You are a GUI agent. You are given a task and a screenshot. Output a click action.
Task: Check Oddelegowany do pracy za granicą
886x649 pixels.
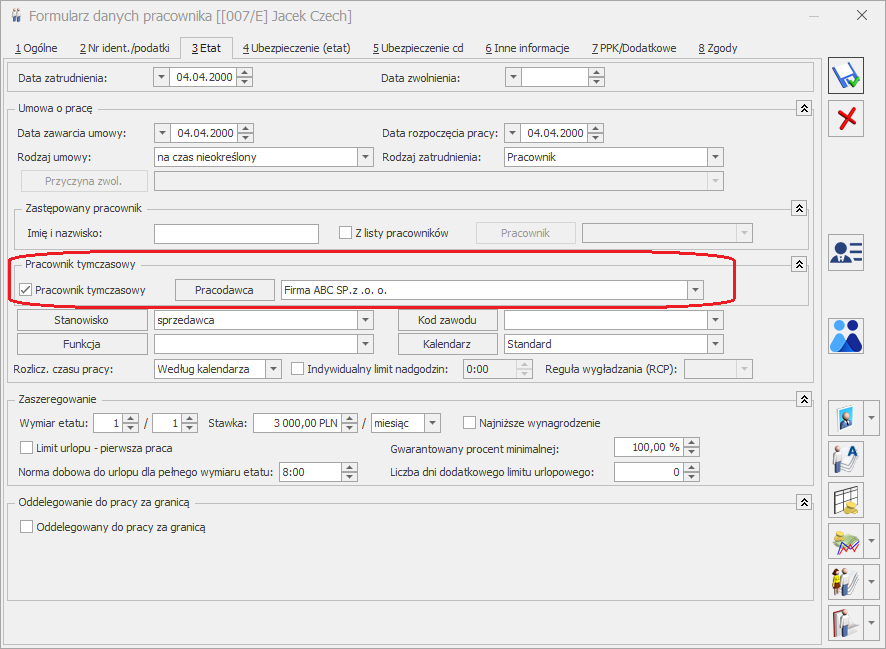26,526
